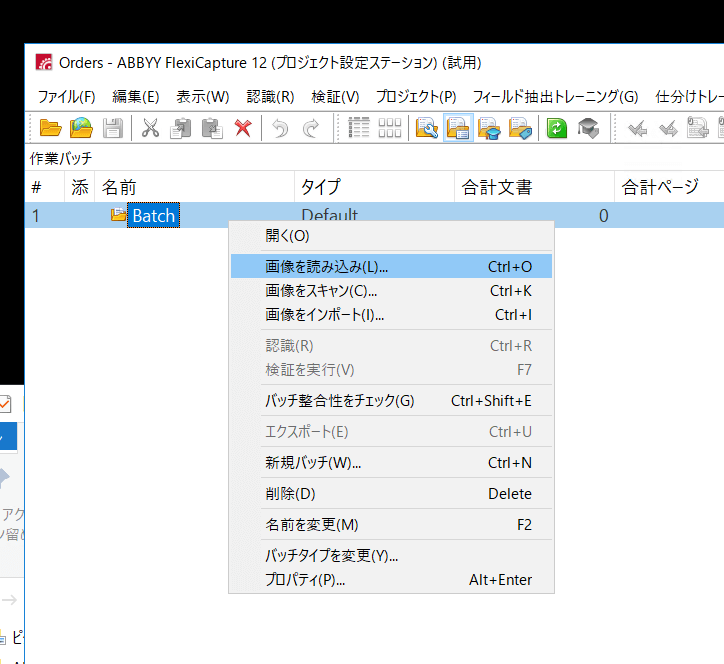Viewport: 724px width, 664px height.
Task: Click the ABBYY FlexiCapture title bar icon
Action: point(44,62)
